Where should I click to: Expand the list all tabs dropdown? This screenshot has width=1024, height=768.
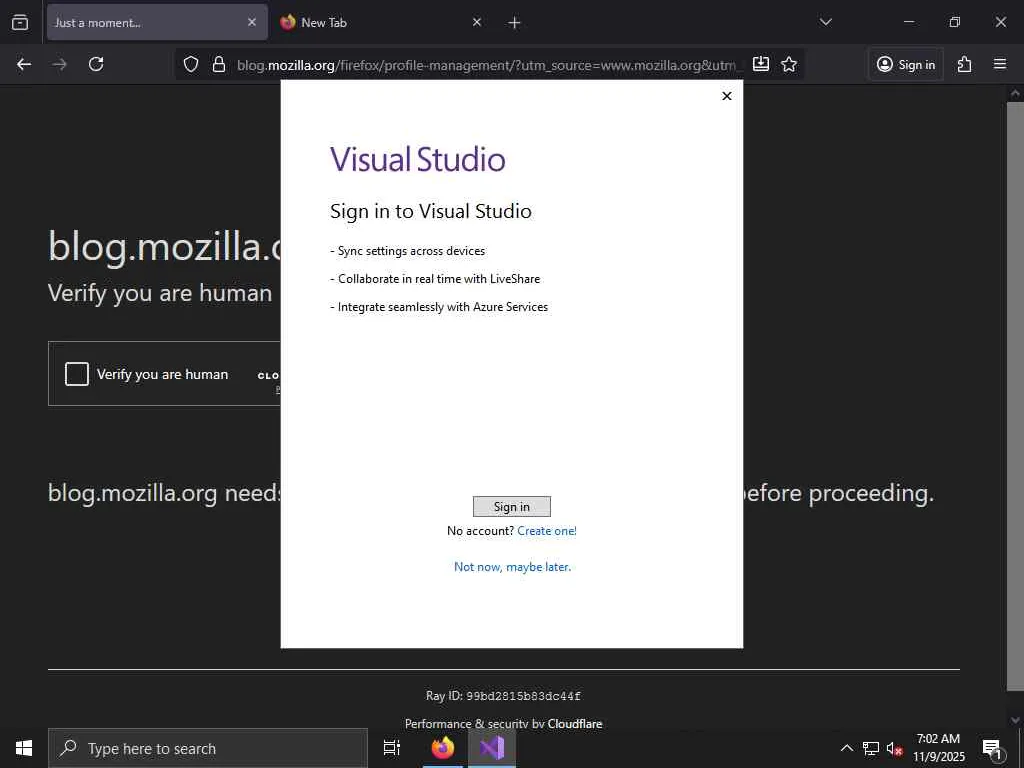coord(825,22)
